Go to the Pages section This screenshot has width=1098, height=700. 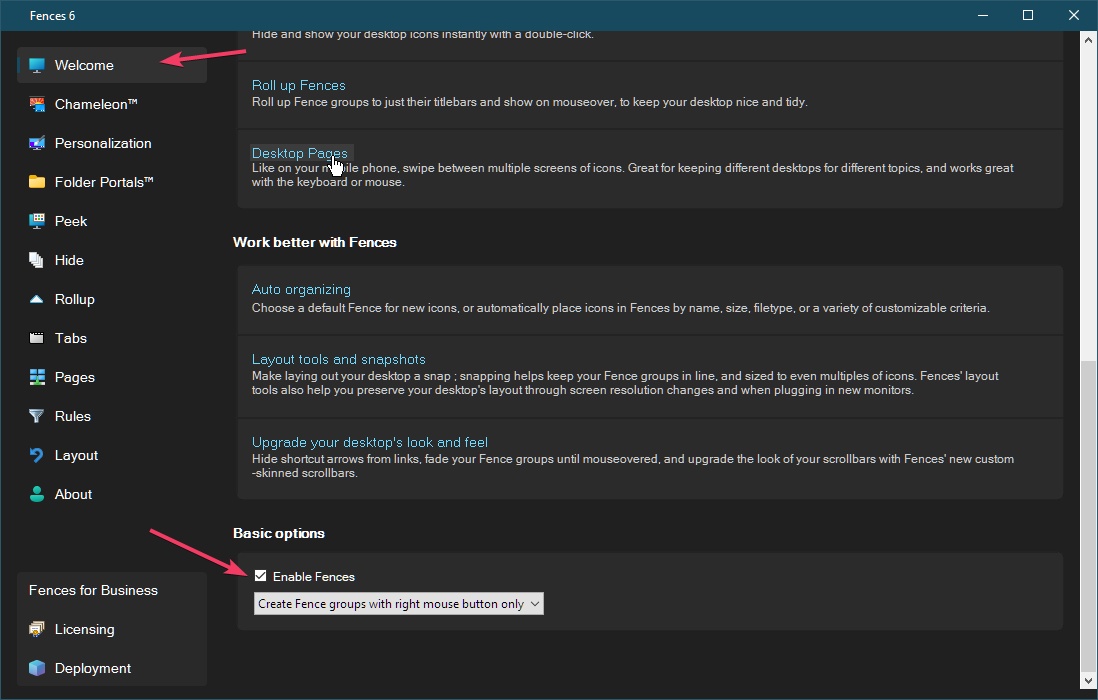click(x=74, y=377)
